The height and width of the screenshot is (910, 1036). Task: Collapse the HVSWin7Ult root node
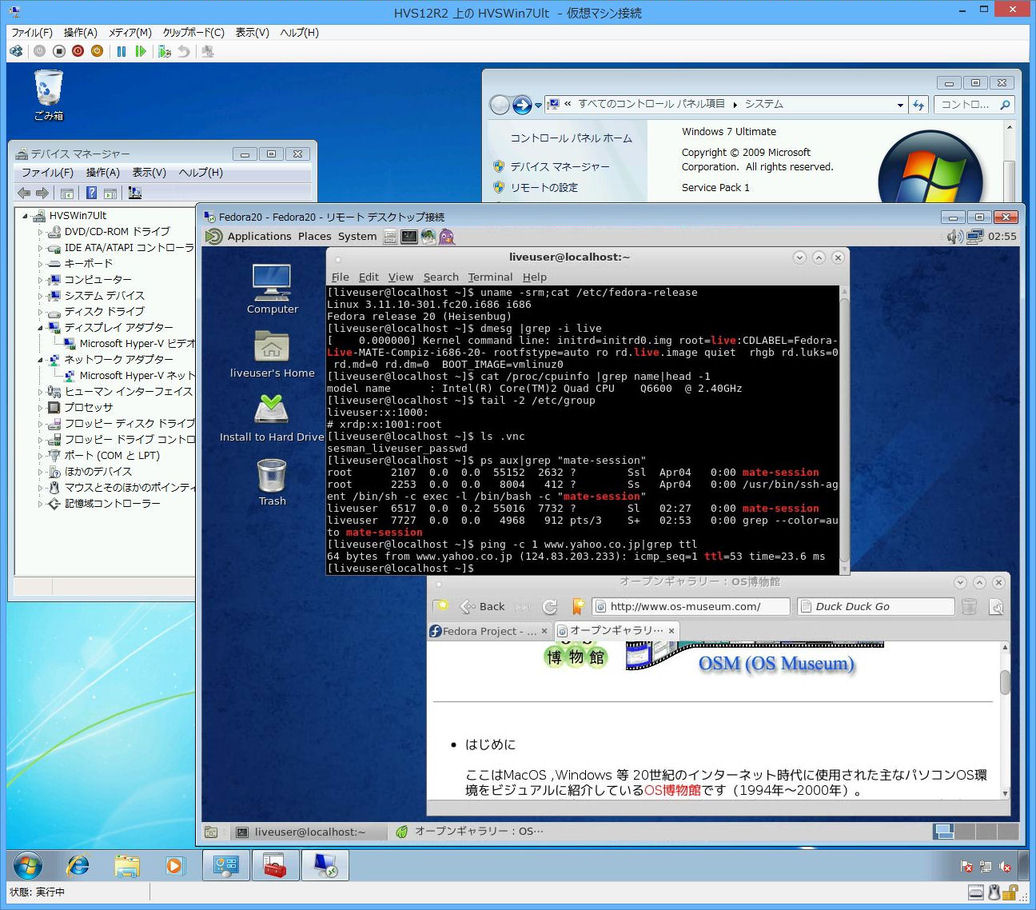click(24, 216)
